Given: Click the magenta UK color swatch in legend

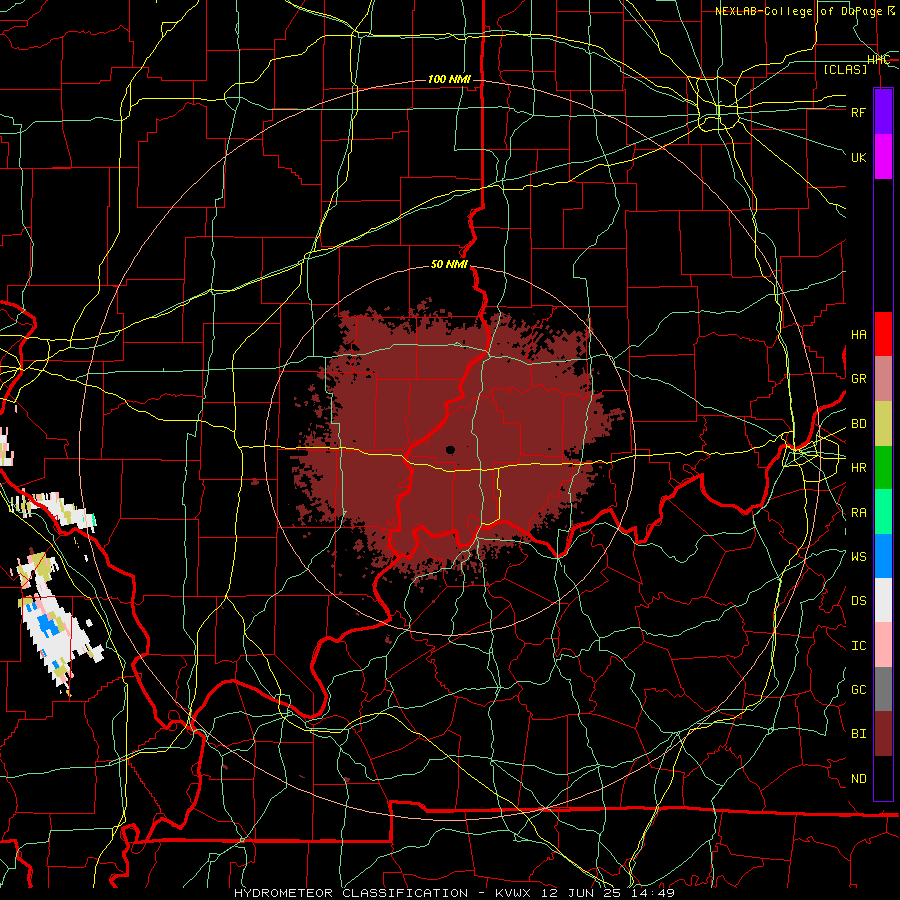Looking at the screenshot, I should (x=883, y=157).
